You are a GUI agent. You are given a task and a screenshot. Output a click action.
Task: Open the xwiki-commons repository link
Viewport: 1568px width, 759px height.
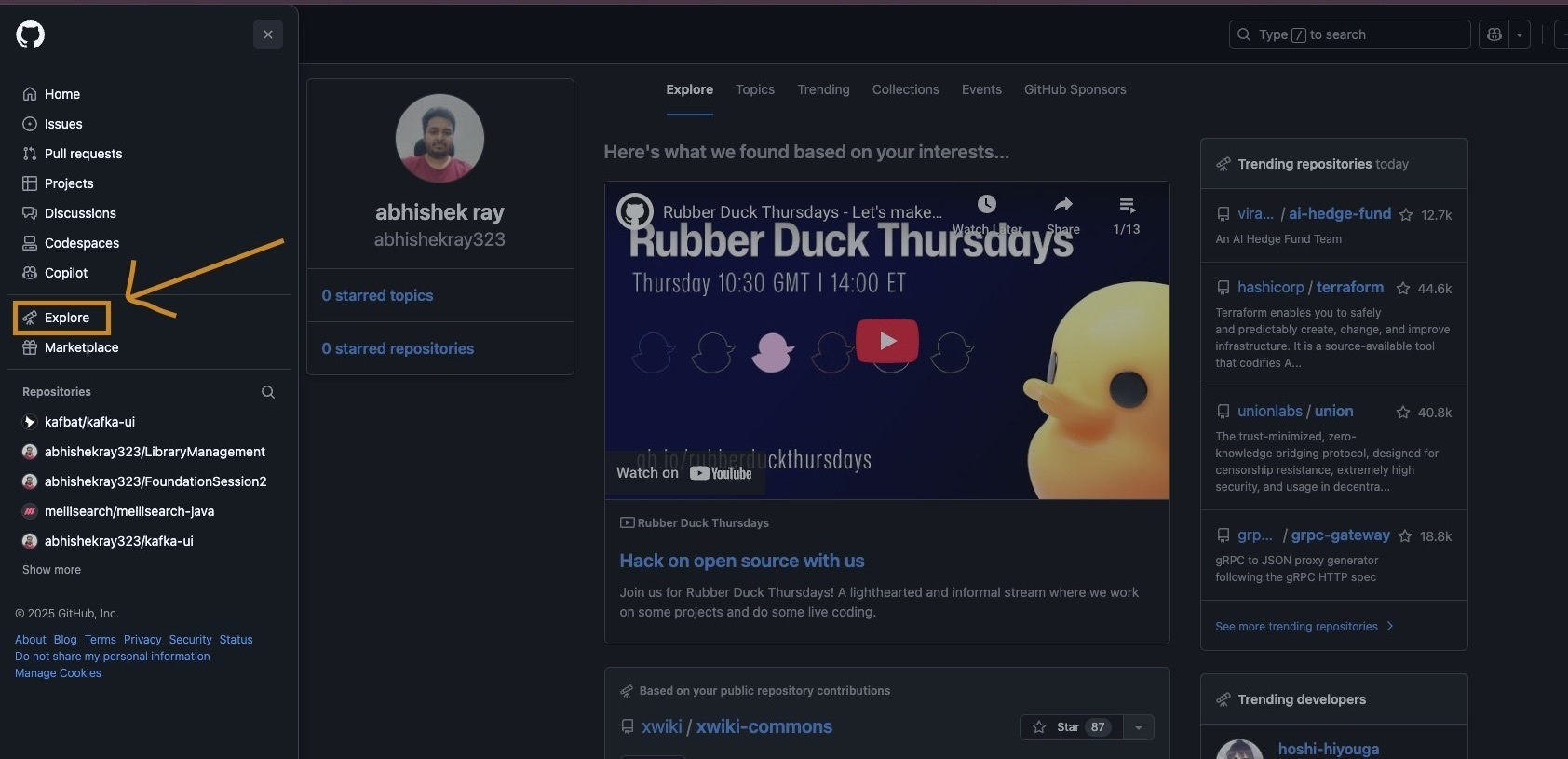click(764, 726)
